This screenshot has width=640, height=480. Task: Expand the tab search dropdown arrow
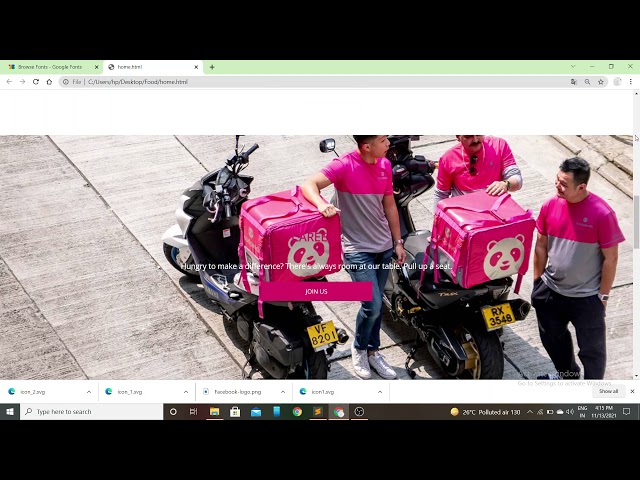point(573,67)
